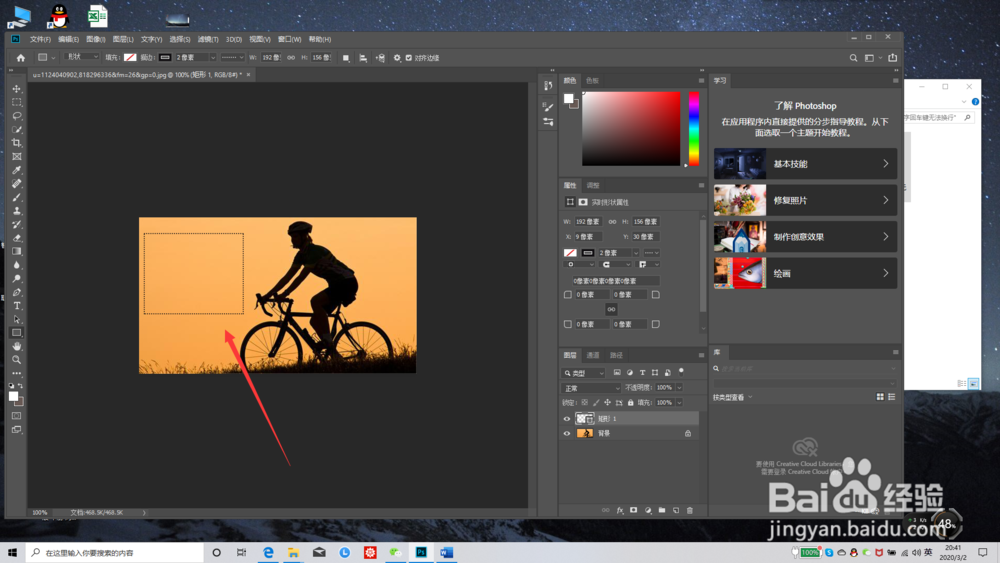Toggle link W and H in Properties panel
The height and width of the screenshot is (563, 1000).
pos(612,222)
